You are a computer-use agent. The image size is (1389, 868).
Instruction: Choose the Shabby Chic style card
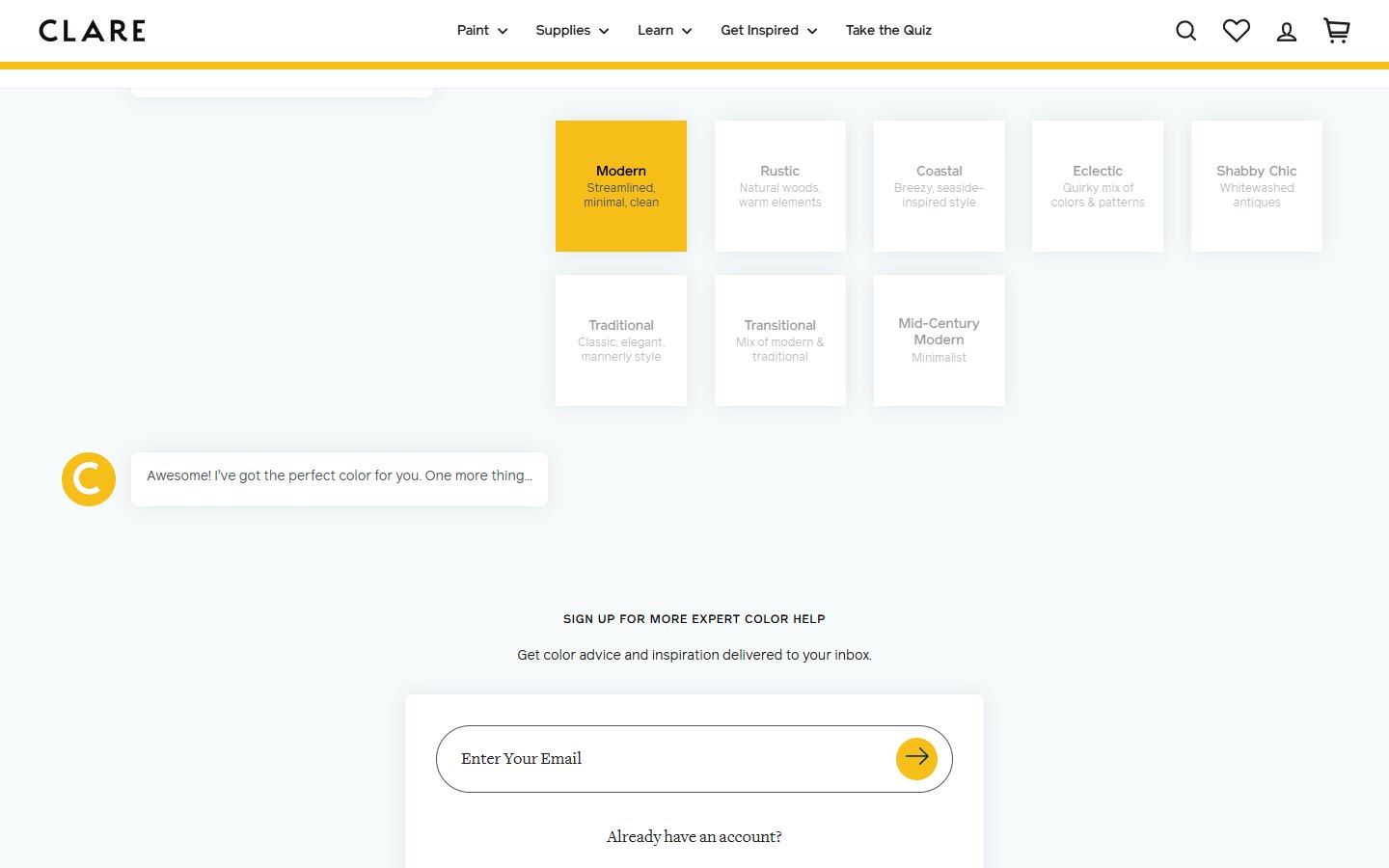pyautogui.click(x=1257, y=186)
